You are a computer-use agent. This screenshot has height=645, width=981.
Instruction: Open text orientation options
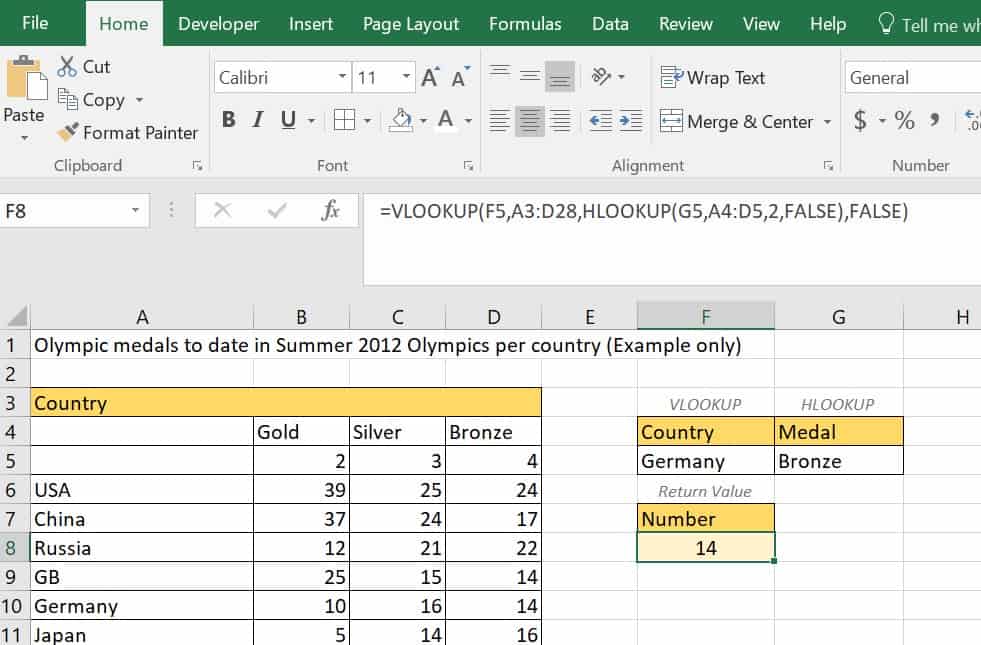coord(601,76)
